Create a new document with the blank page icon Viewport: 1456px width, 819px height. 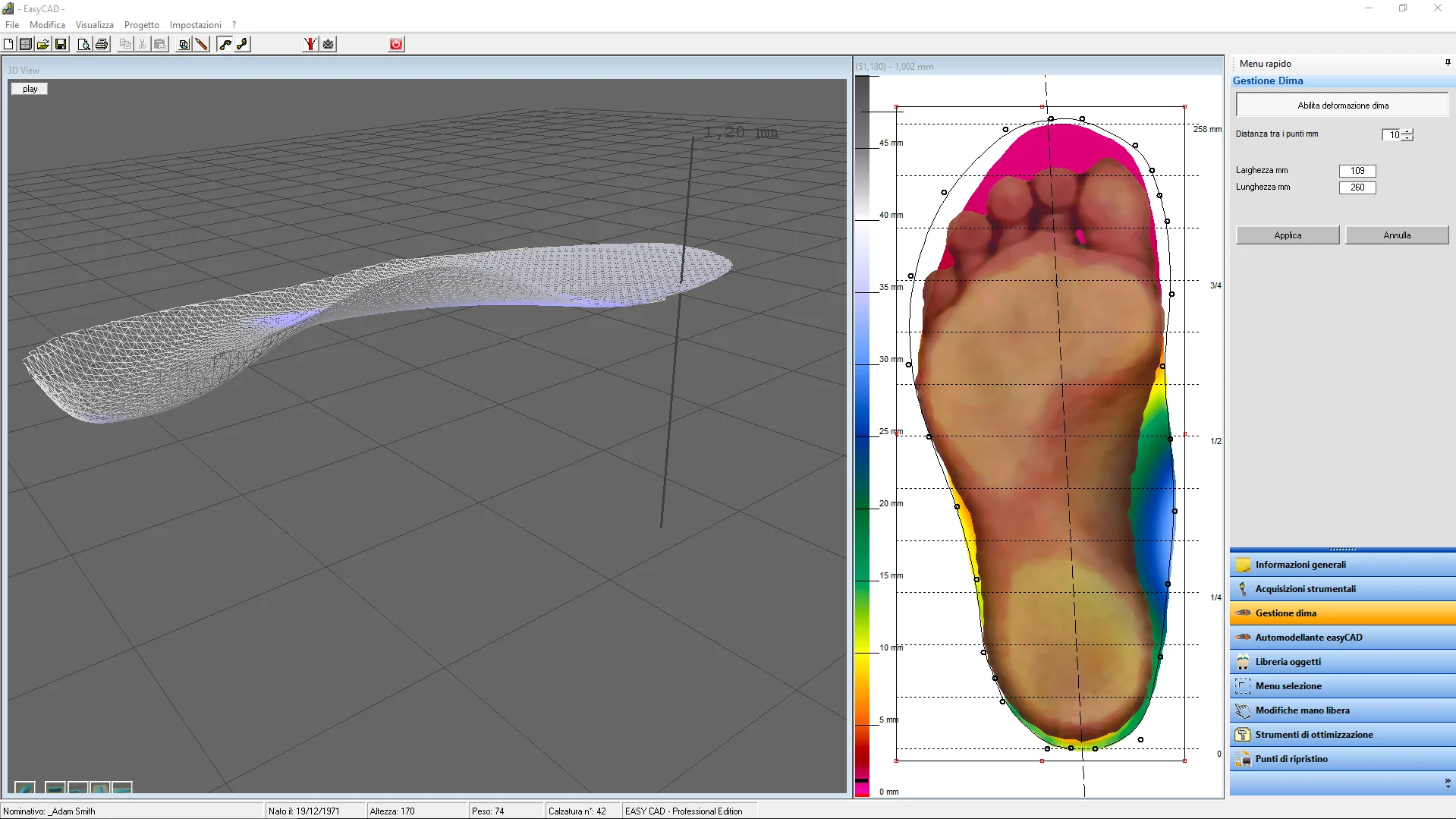[8, 43]
